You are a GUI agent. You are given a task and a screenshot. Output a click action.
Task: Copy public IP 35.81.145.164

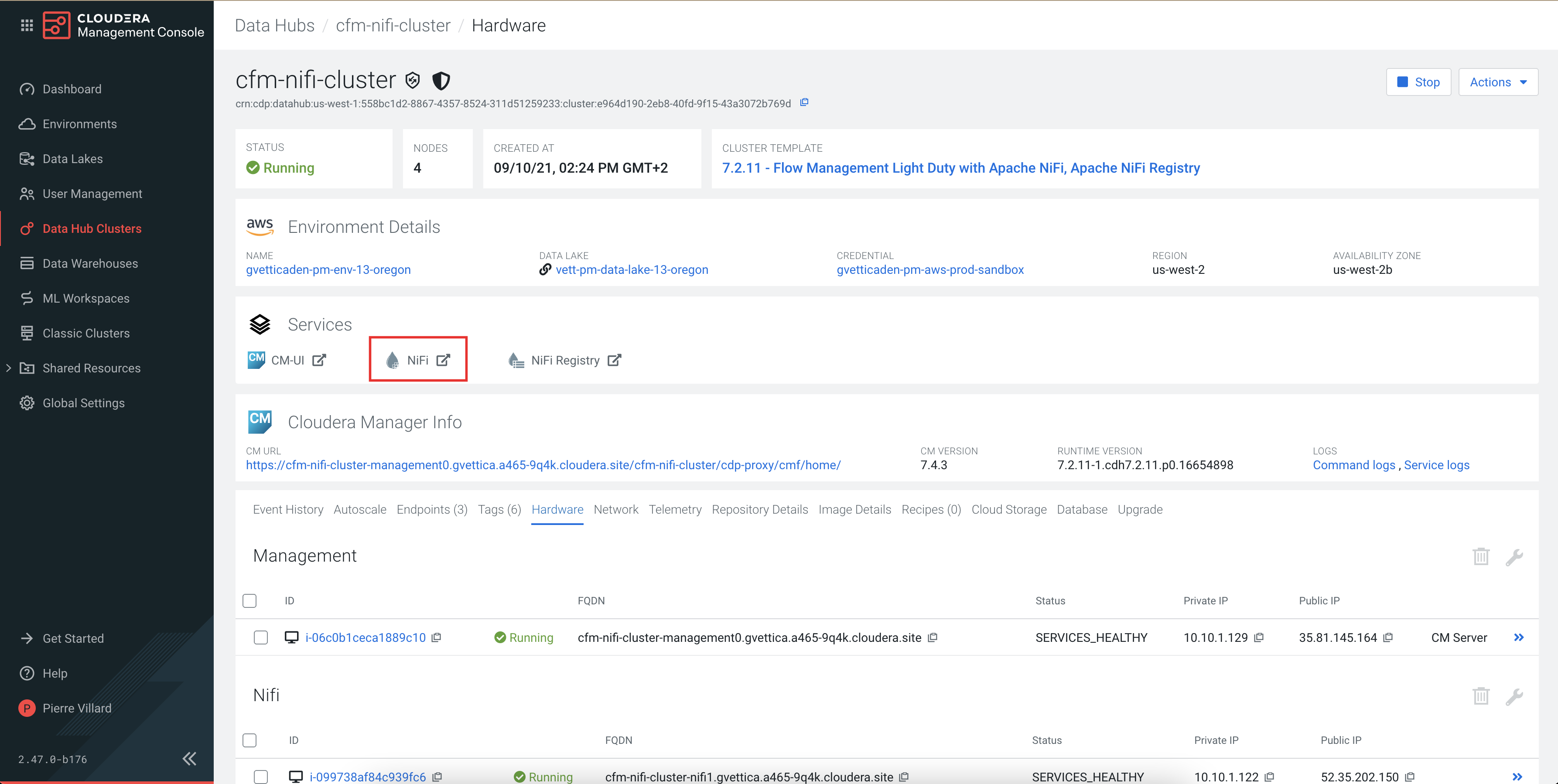pos(1388,638)
